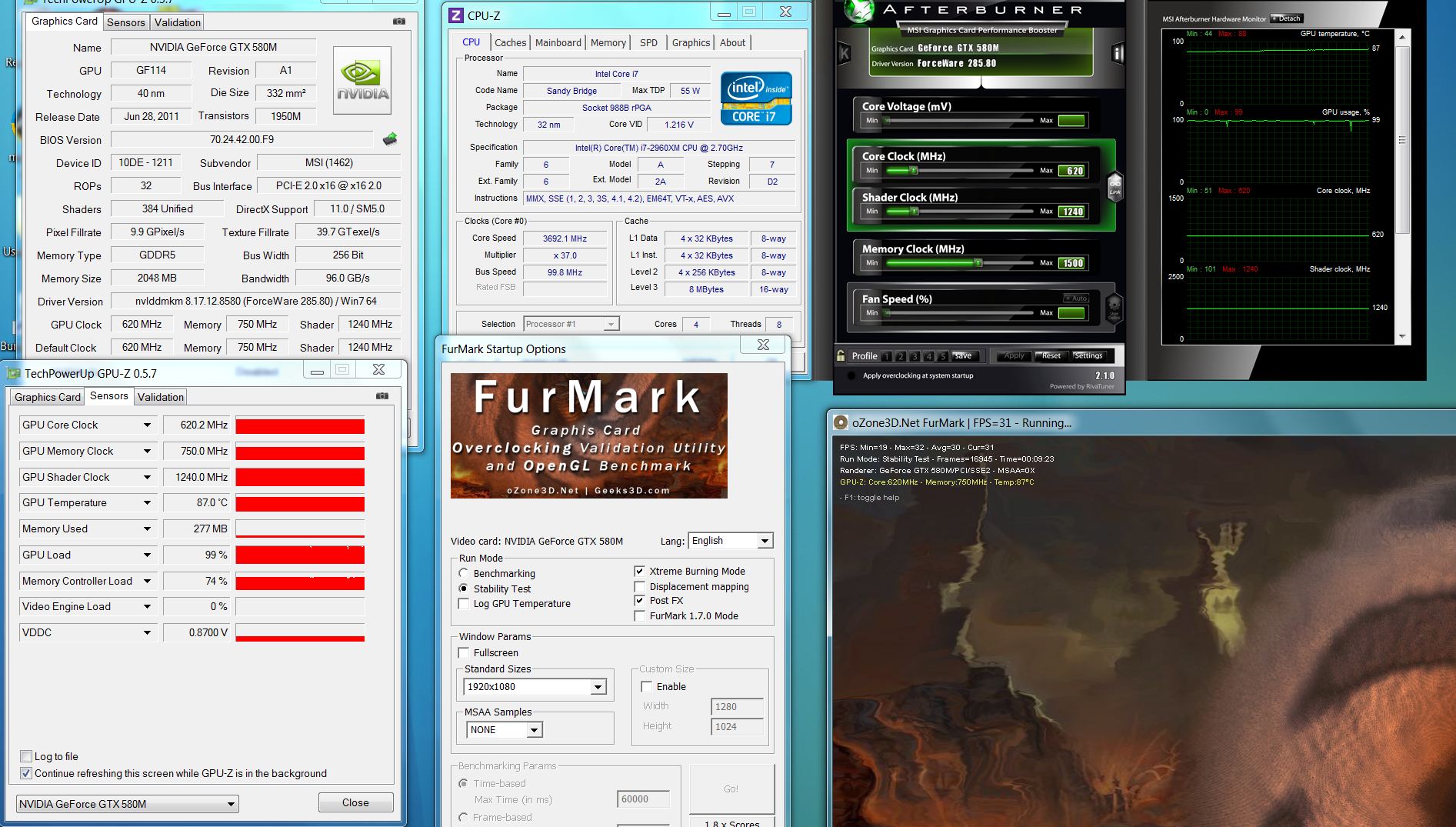
Task: Click the camera screenshot icon in GPU-Z Sensors window
Action: click(382, 395)
